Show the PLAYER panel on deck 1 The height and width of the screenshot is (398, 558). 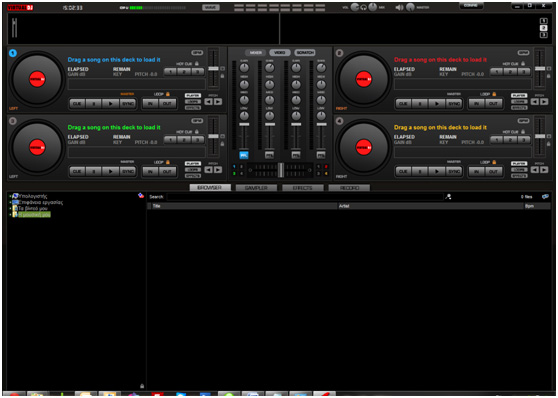click(193, 95)
